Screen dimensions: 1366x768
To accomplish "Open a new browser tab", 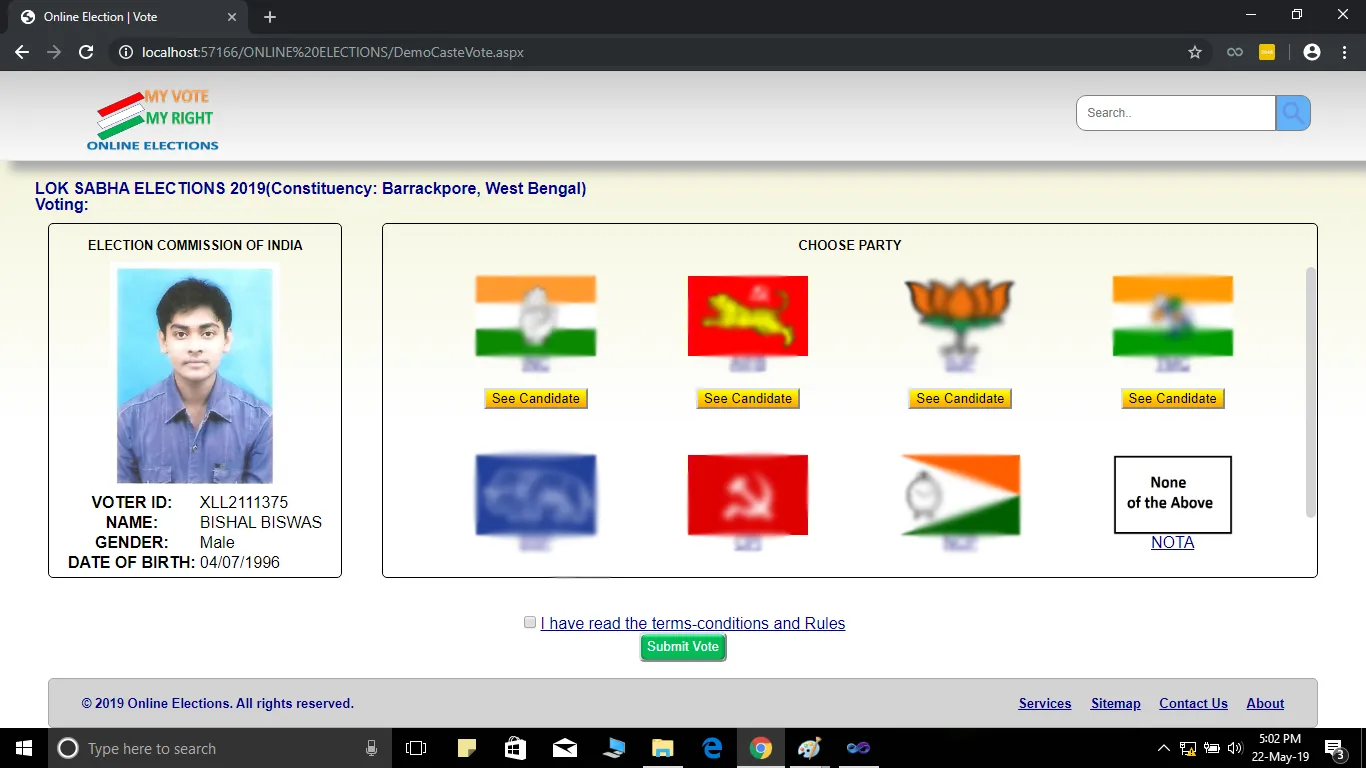I will (270, 17).
